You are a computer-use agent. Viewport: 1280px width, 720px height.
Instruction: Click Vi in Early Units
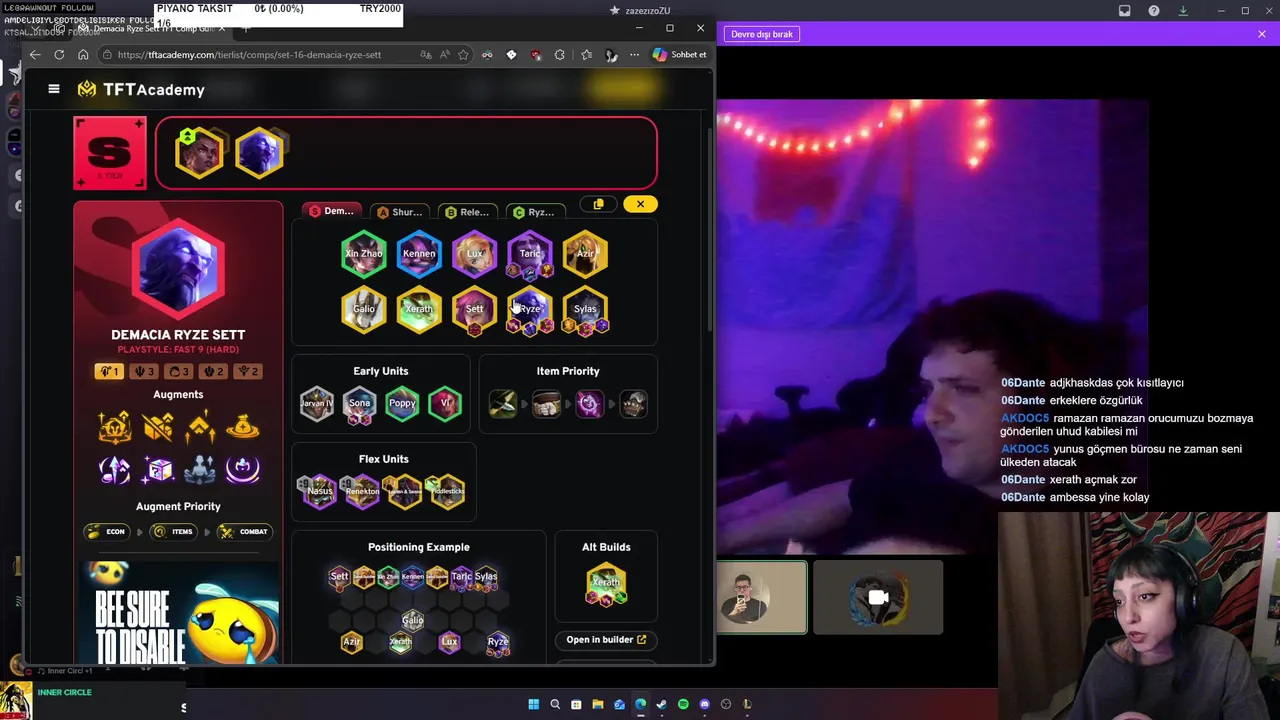pyautogui.click(x=445, y=403)
